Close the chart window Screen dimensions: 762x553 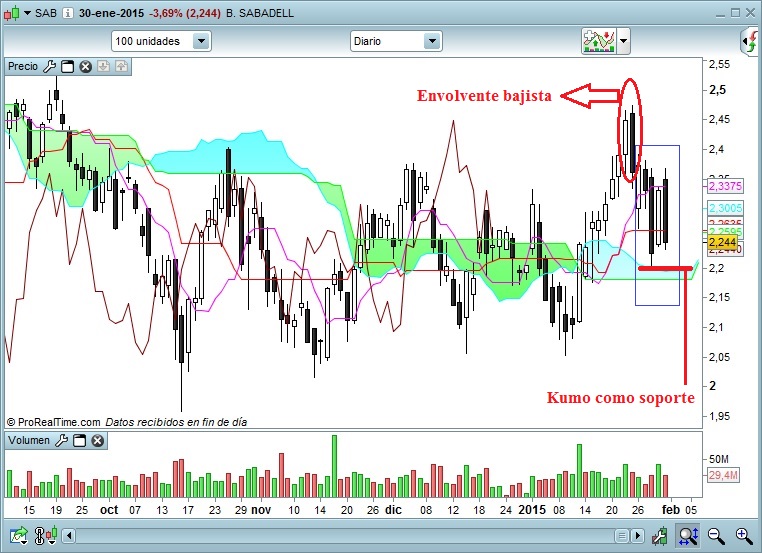[x=750, y=13]
